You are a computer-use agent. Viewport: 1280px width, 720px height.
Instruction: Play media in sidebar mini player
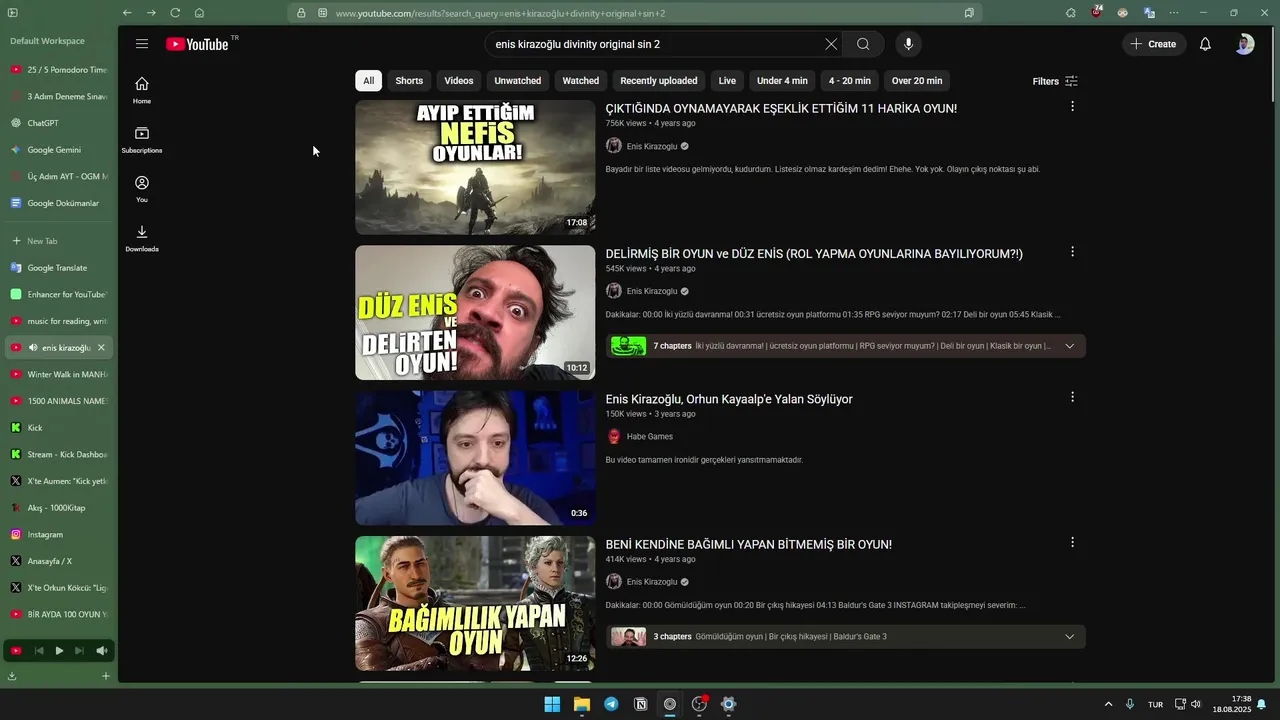[59, 651]
